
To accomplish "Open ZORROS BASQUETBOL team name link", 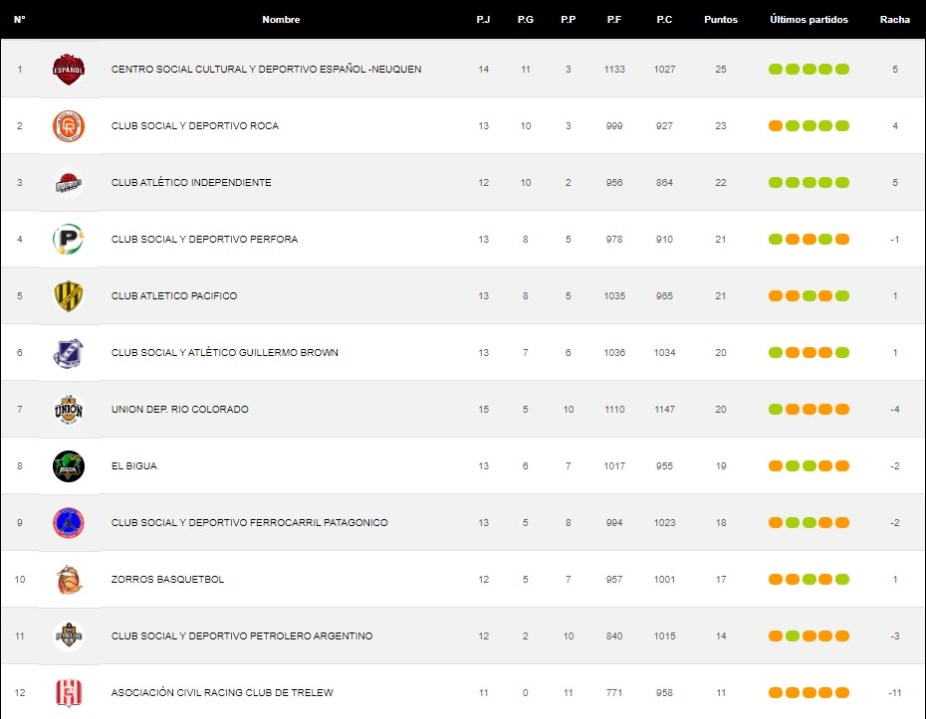I will (167, 580).
